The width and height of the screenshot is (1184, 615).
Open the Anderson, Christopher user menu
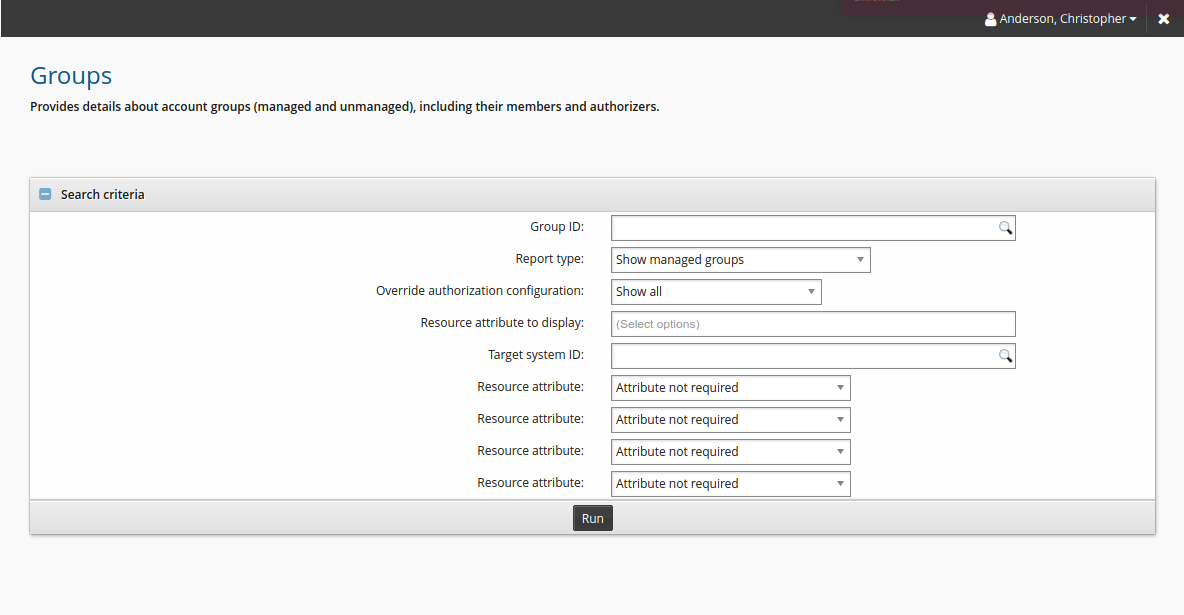pos(1060,19)
